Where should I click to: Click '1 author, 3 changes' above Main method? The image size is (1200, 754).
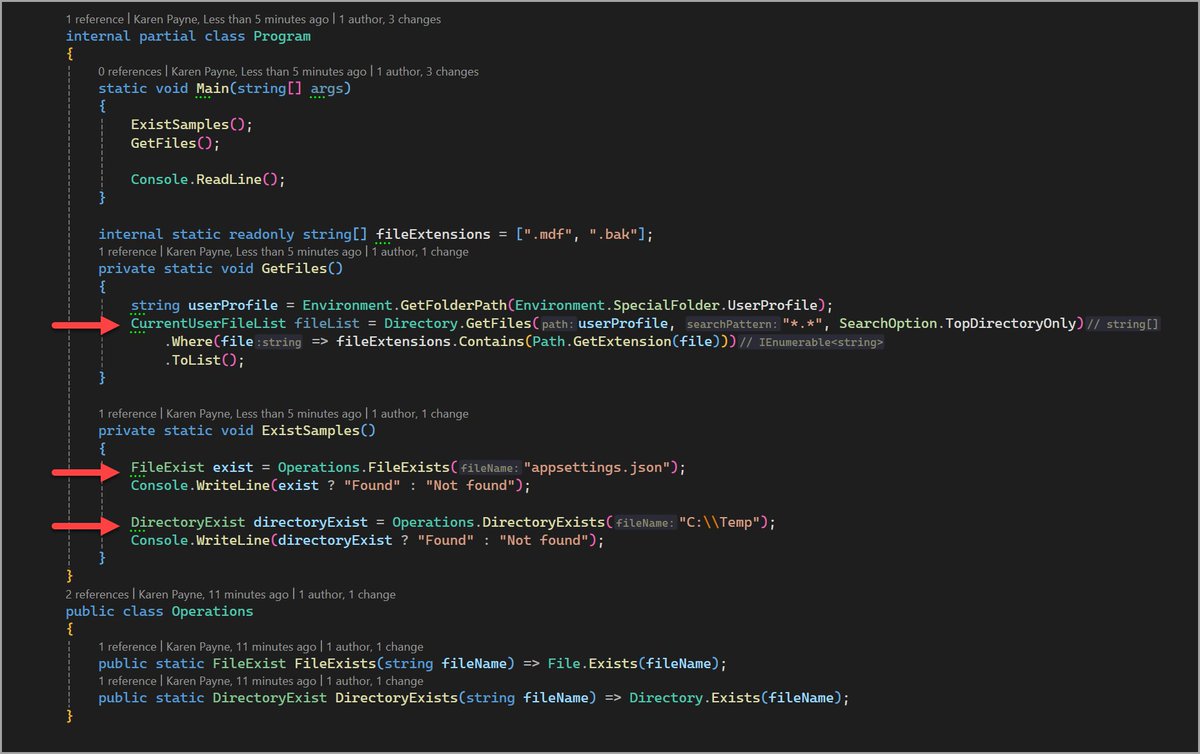(x=427, y=72)
